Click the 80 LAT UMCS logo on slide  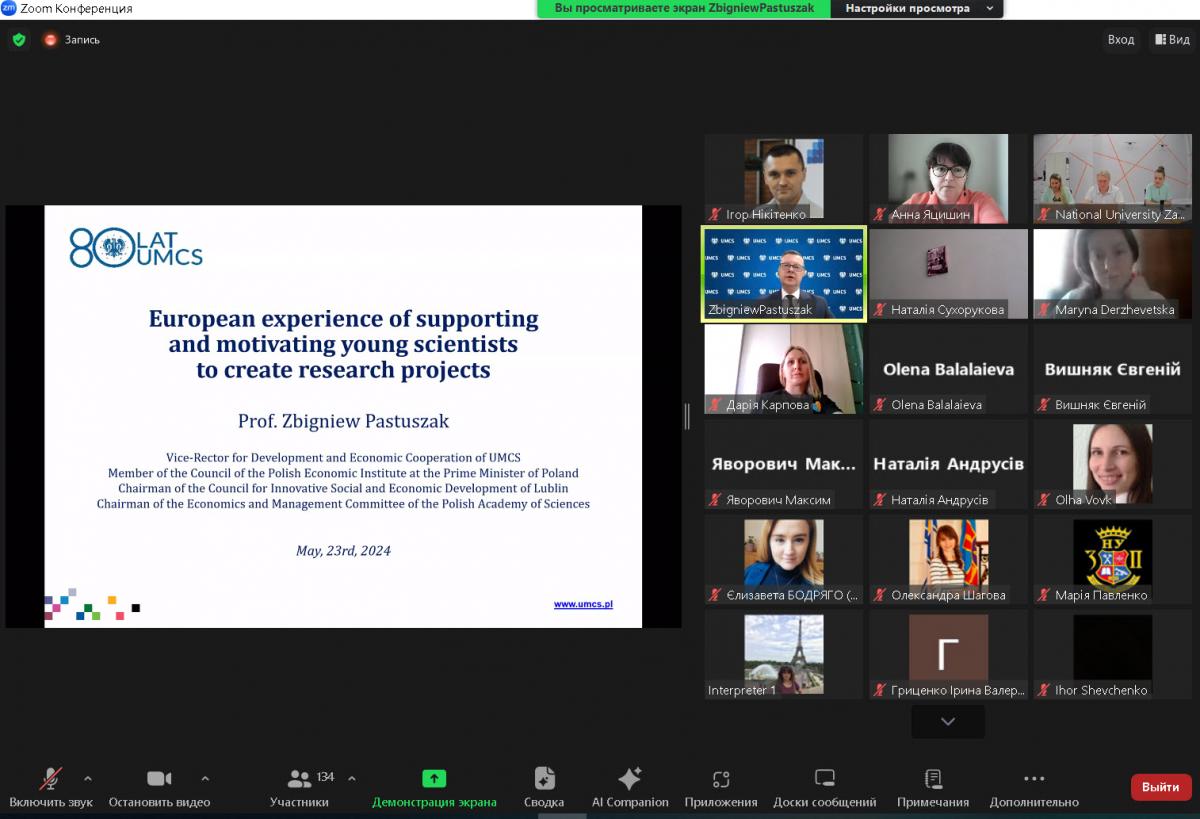coord(136,247)
